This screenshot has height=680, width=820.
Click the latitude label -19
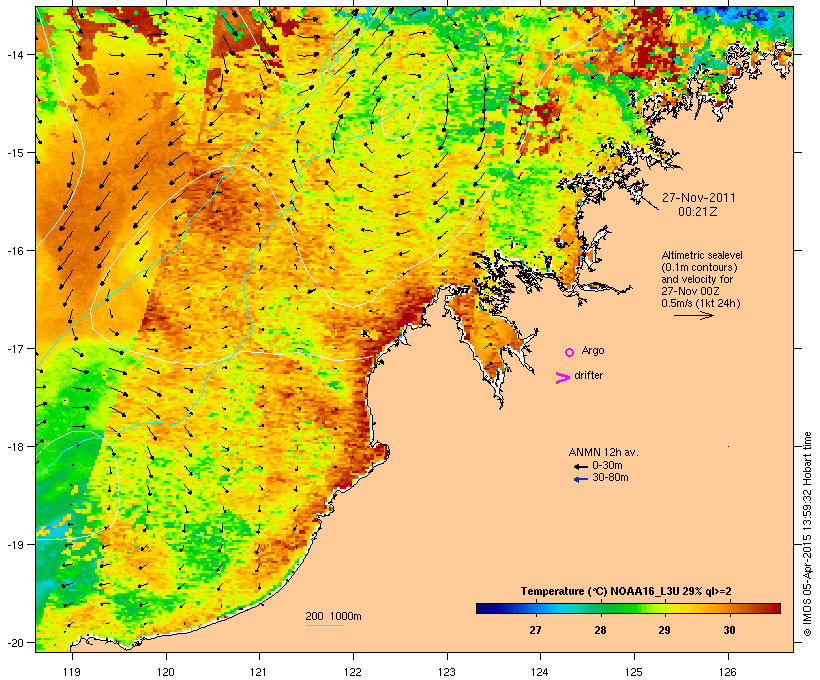coord(14,545)
